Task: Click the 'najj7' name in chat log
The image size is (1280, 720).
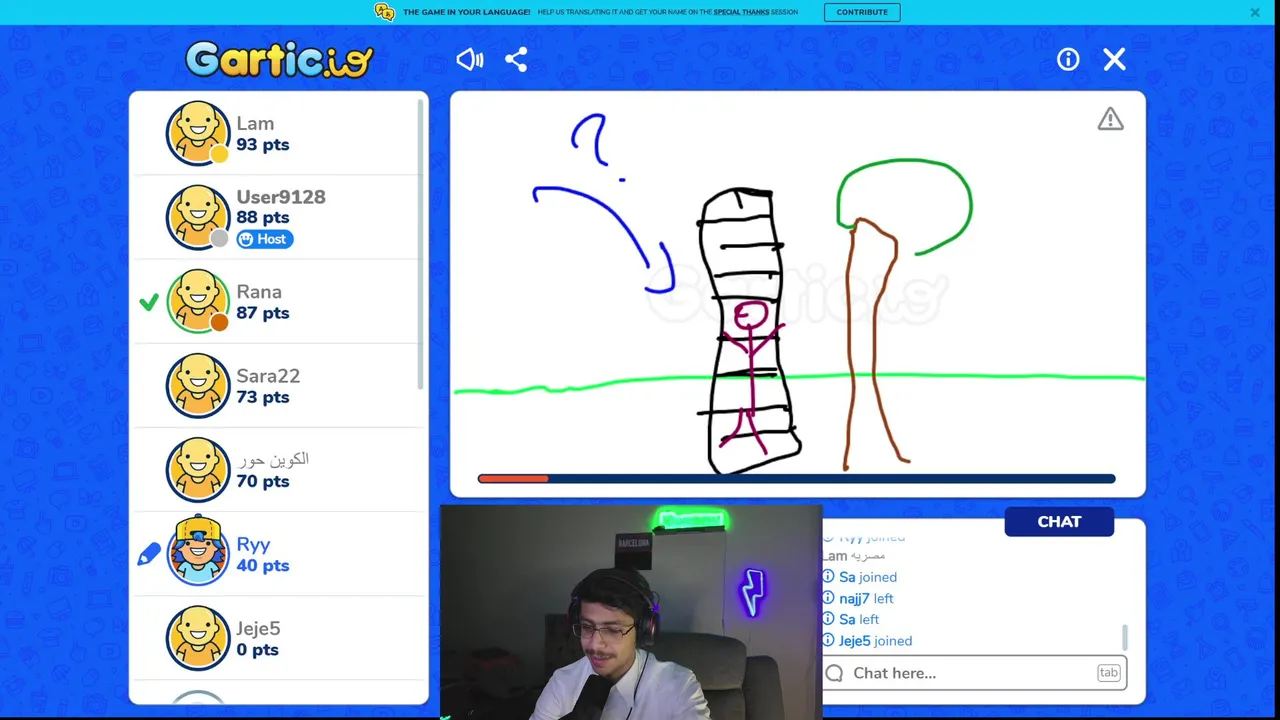Action: click(x=853, y=599)
